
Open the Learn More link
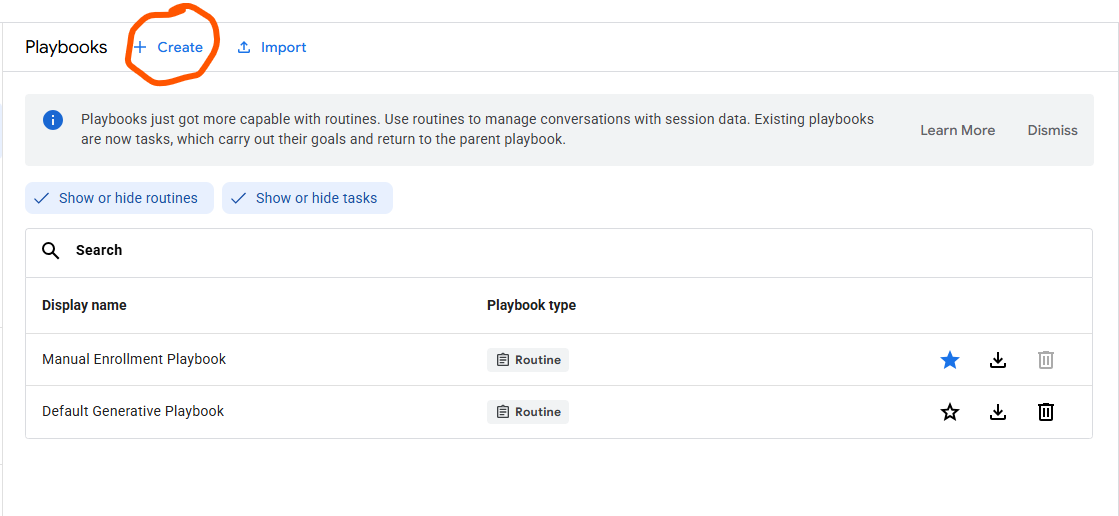[x=957, y=130]
